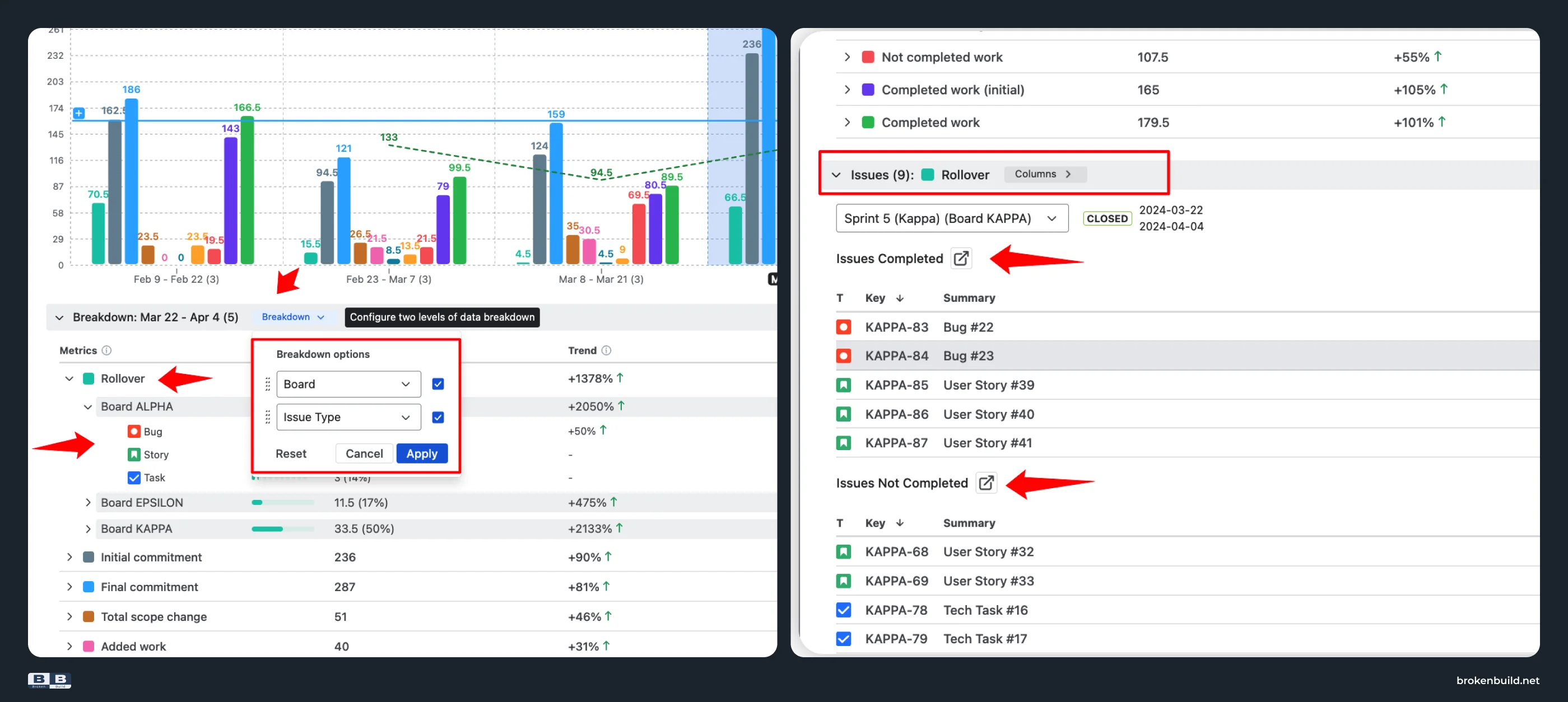1568x702 pixels.
Task: Click Reset in Breakdown options
Action: (x=291, y=453)
